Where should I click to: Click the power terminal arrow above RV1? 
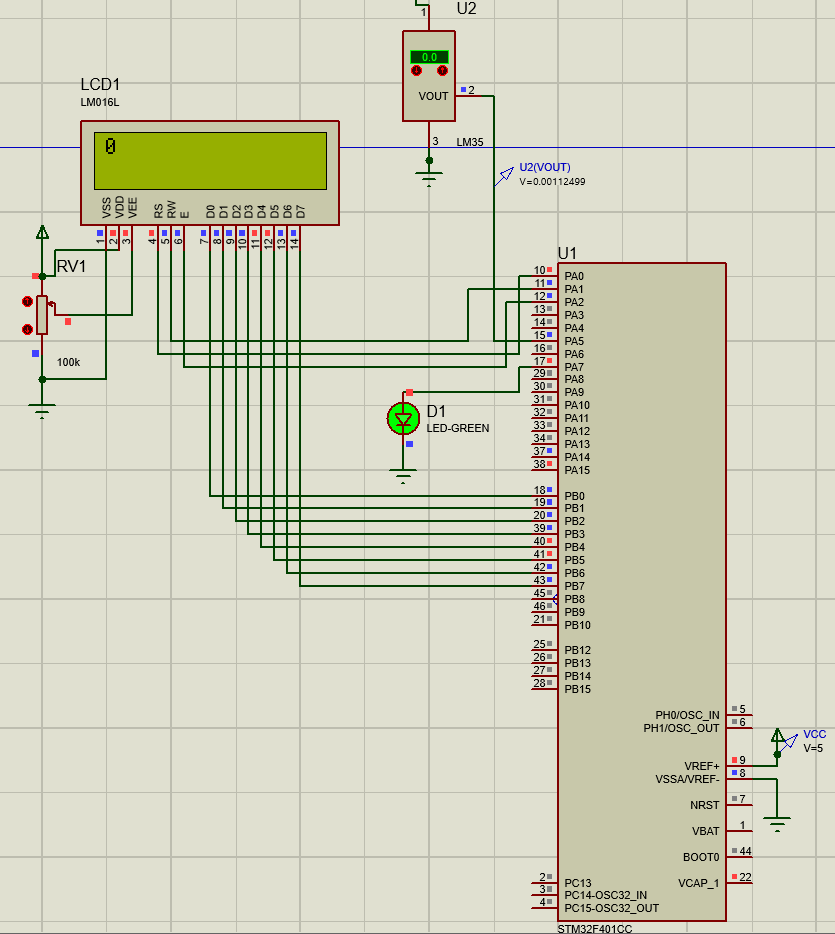[42, 233]
